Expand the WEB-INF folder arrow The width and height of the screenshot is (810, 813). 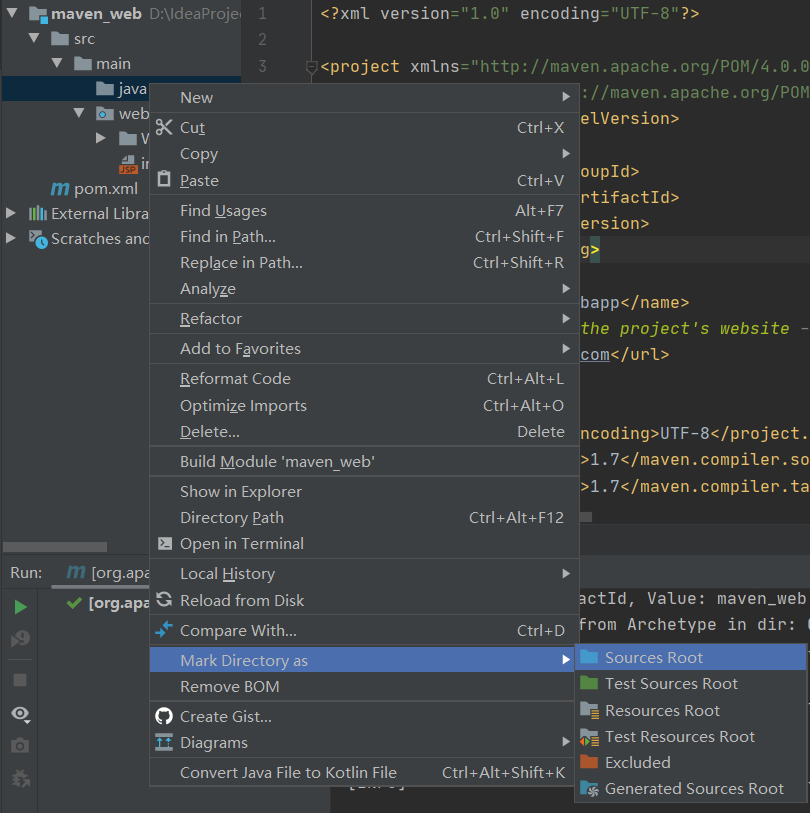[101, 137]
